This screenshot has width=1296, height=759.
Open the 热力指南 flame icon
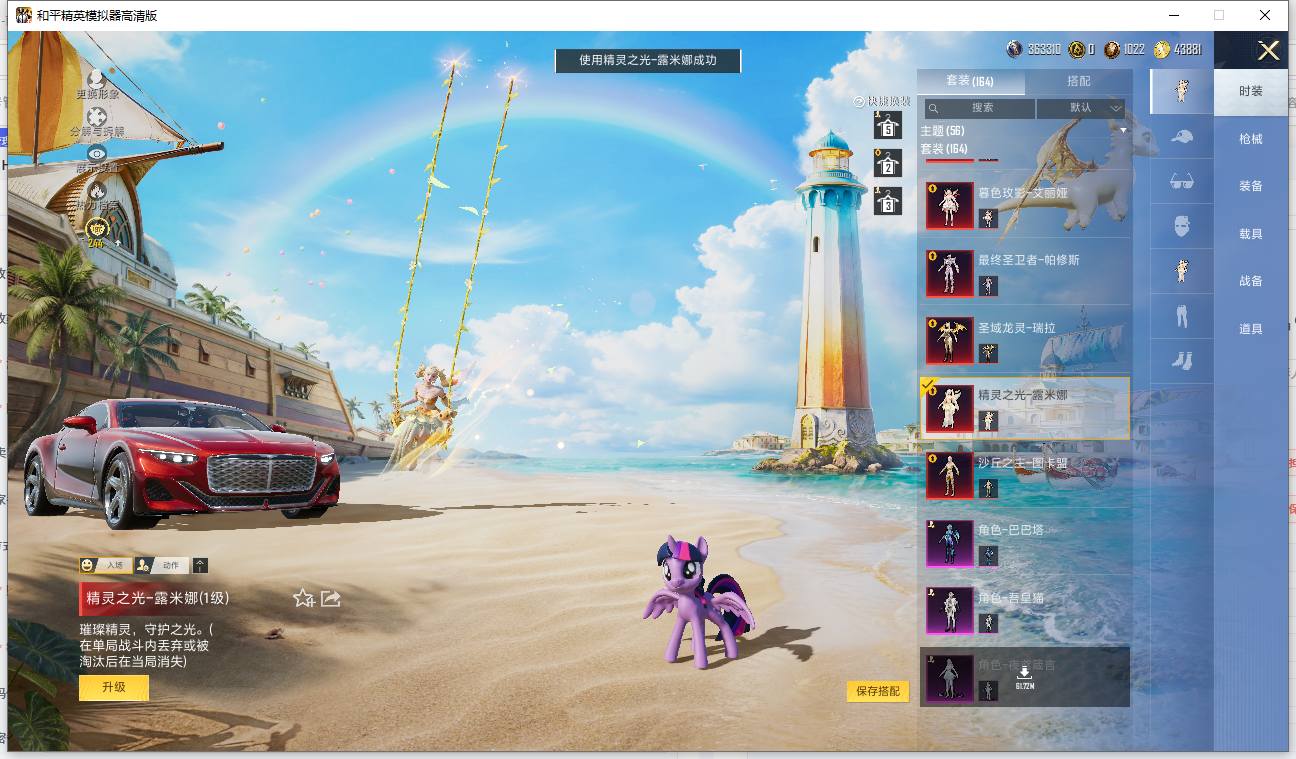click(x=97, y=190)
